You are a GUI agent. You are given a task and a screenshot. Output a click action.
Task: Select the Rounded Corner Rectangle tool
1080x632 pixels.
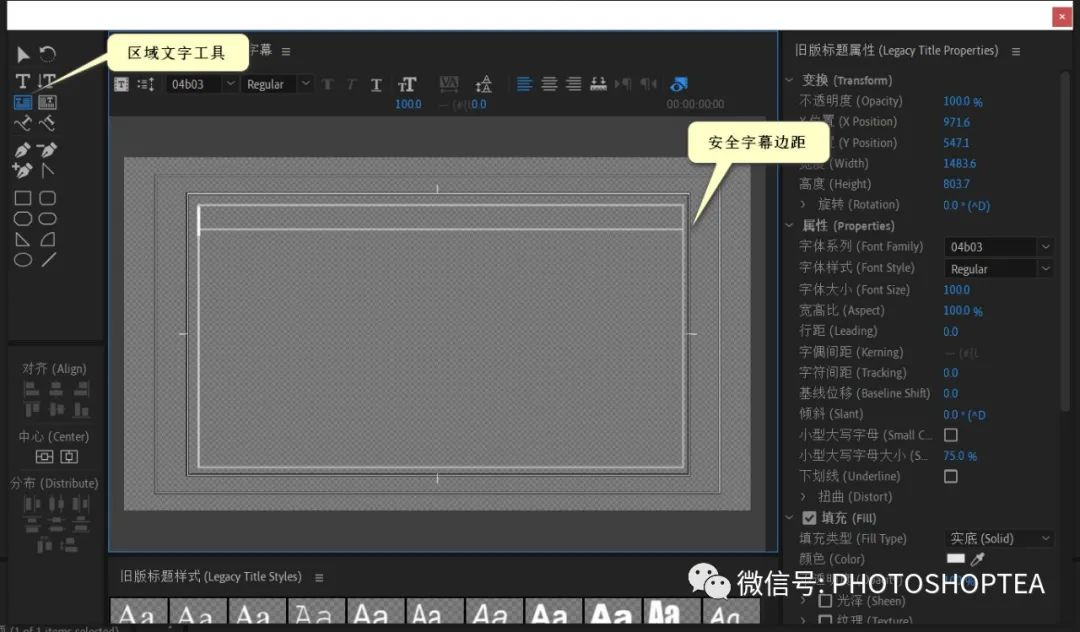(48, 198)
